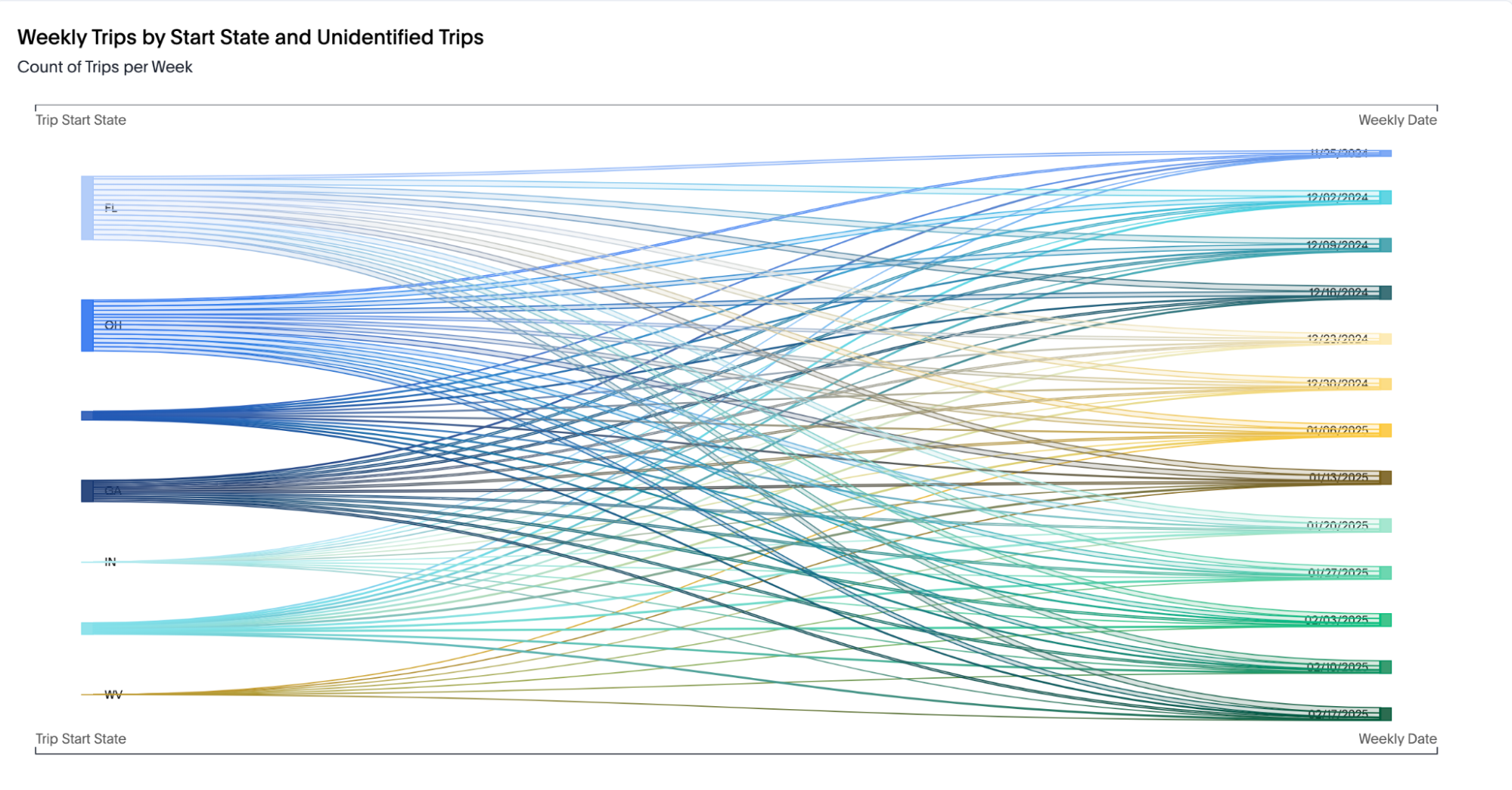This screenshot has width=1512, height=790.
Task: Click the 12/16/2024 week node
Action: 1385,293
